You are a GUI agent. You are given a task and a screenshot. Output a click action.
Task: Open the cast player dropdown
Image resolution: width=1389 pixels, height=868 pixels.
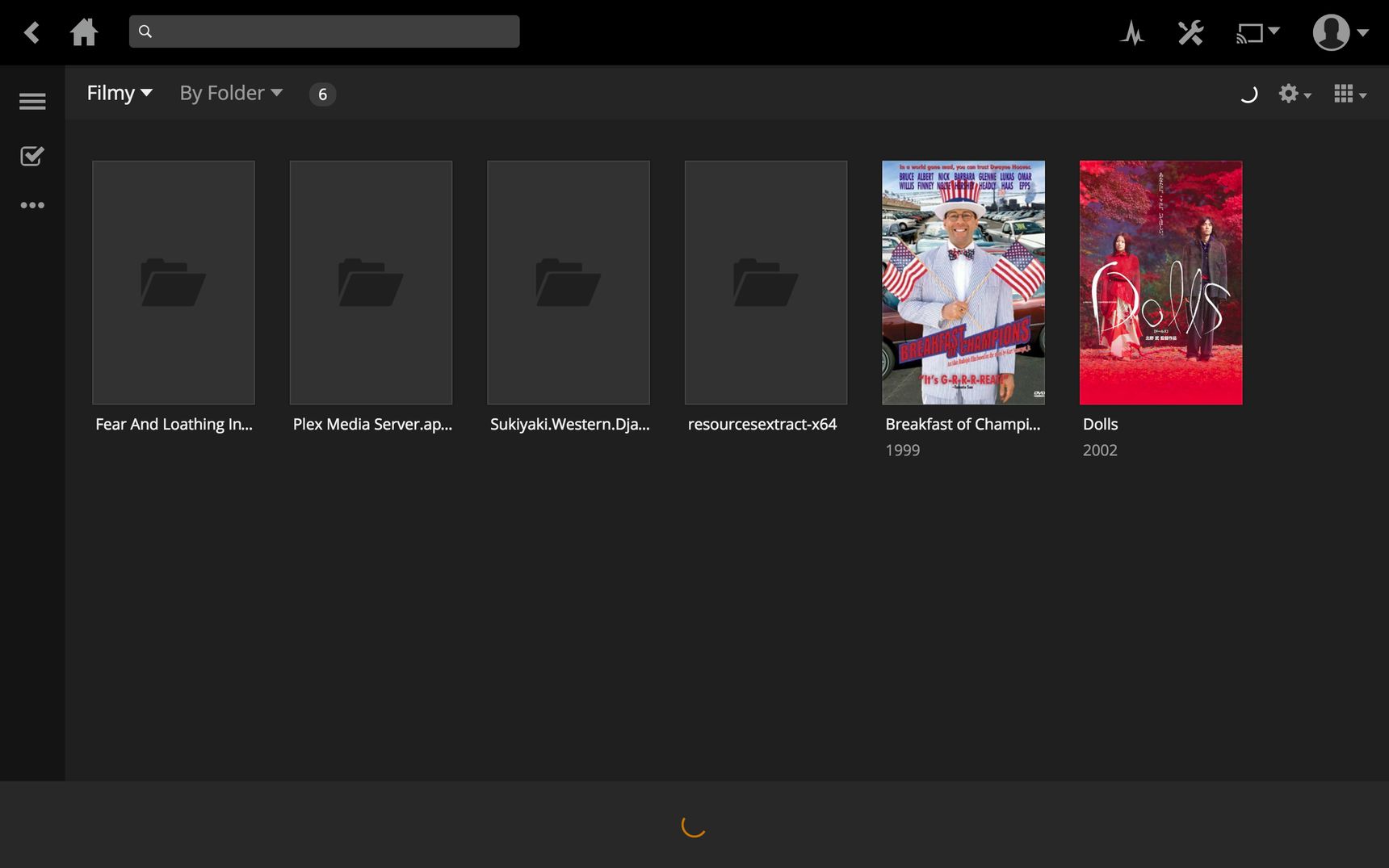click(1257, 32)
